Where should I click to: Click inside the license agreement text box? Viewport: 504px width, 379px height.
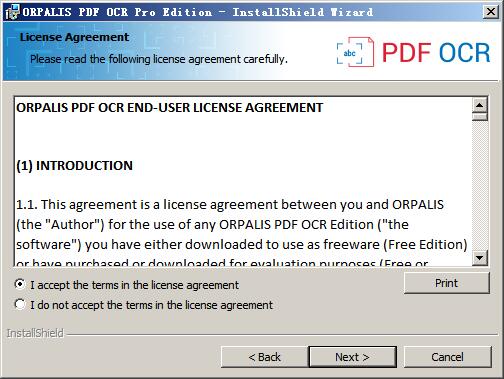[243, 182]
